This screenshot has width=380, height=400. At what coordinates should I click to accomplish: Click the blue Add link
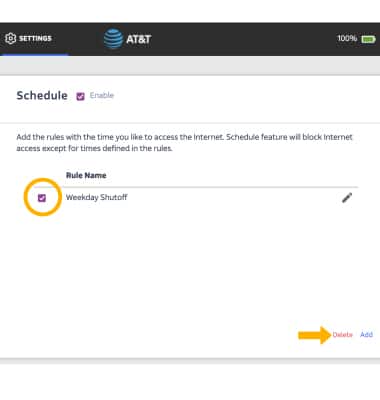[x=366, y=334]
